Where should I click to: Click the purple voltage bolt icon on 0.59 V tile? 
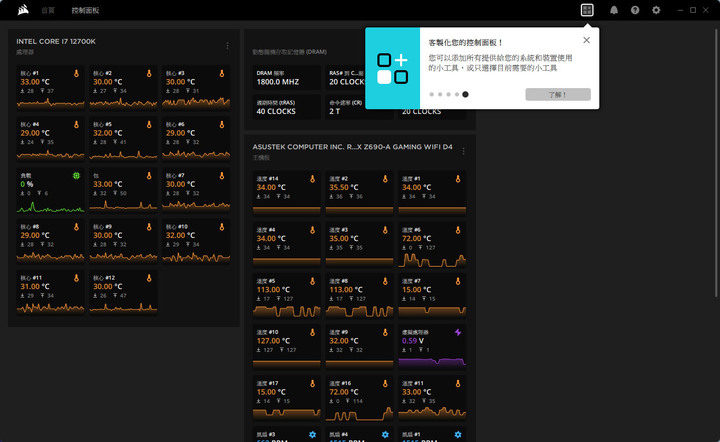coord(458,332)
